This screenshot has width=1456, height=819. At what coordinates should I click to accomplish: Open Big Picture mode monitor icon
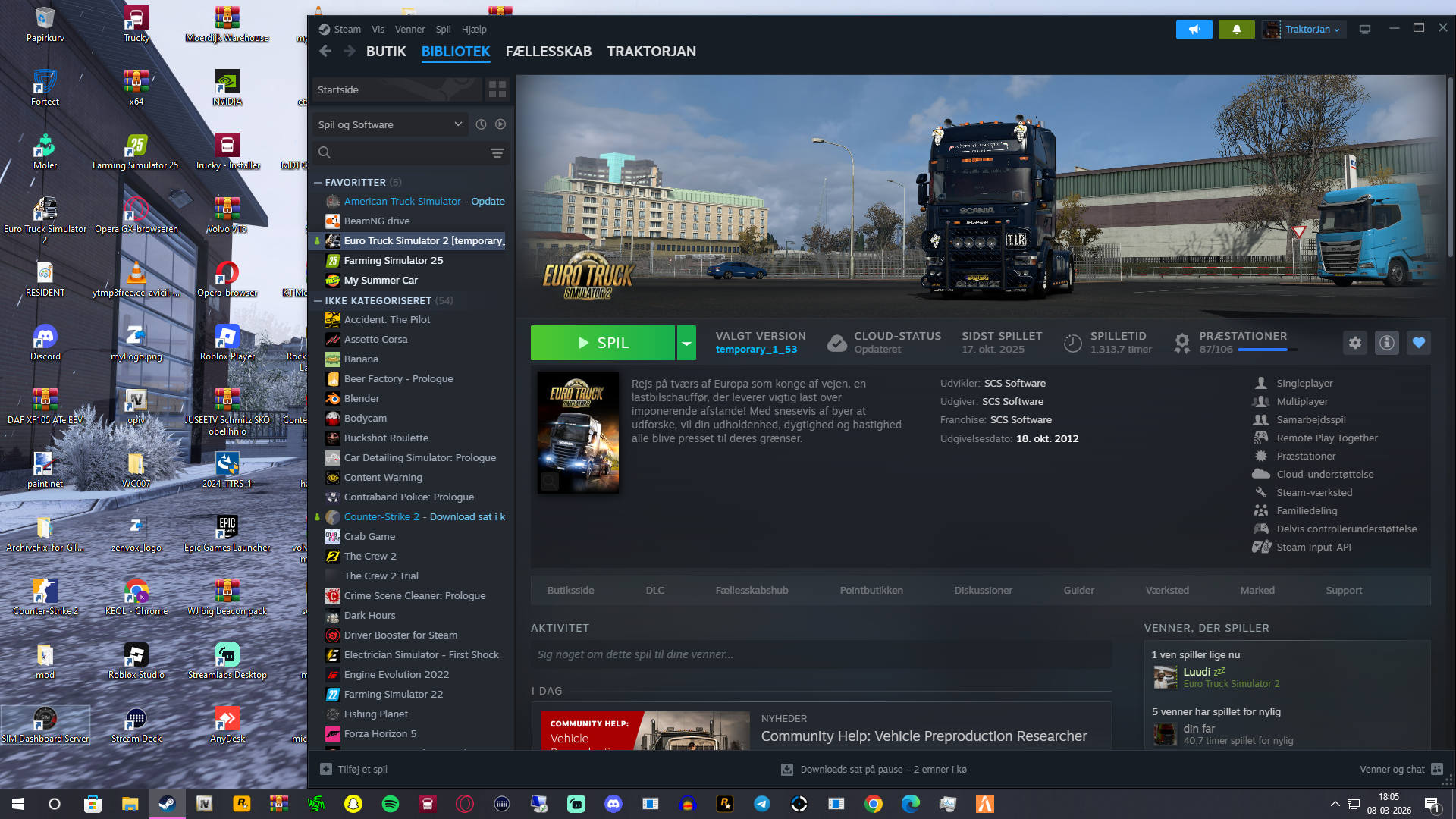[1365, 30]
